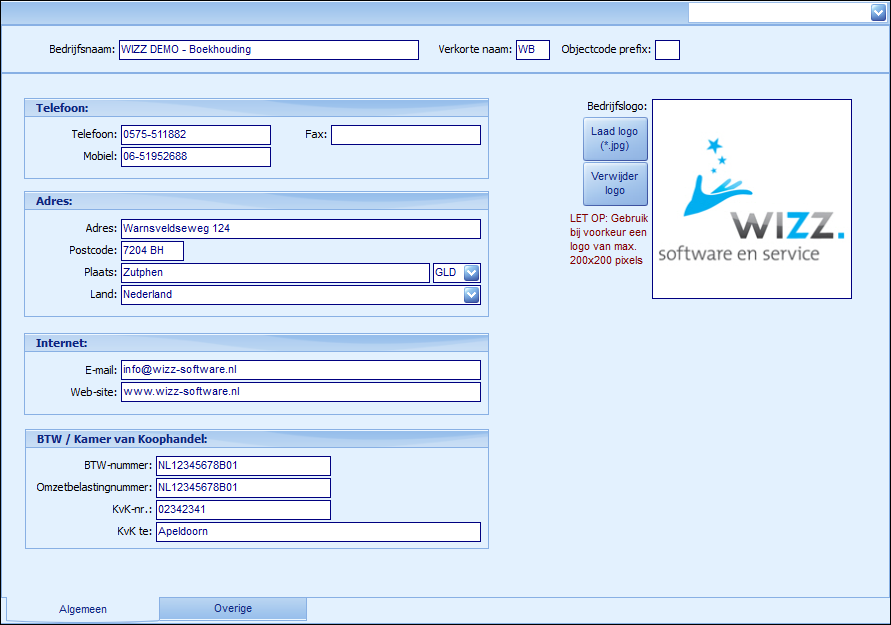Focus the Verkorte naam field

tap(532, 50)
